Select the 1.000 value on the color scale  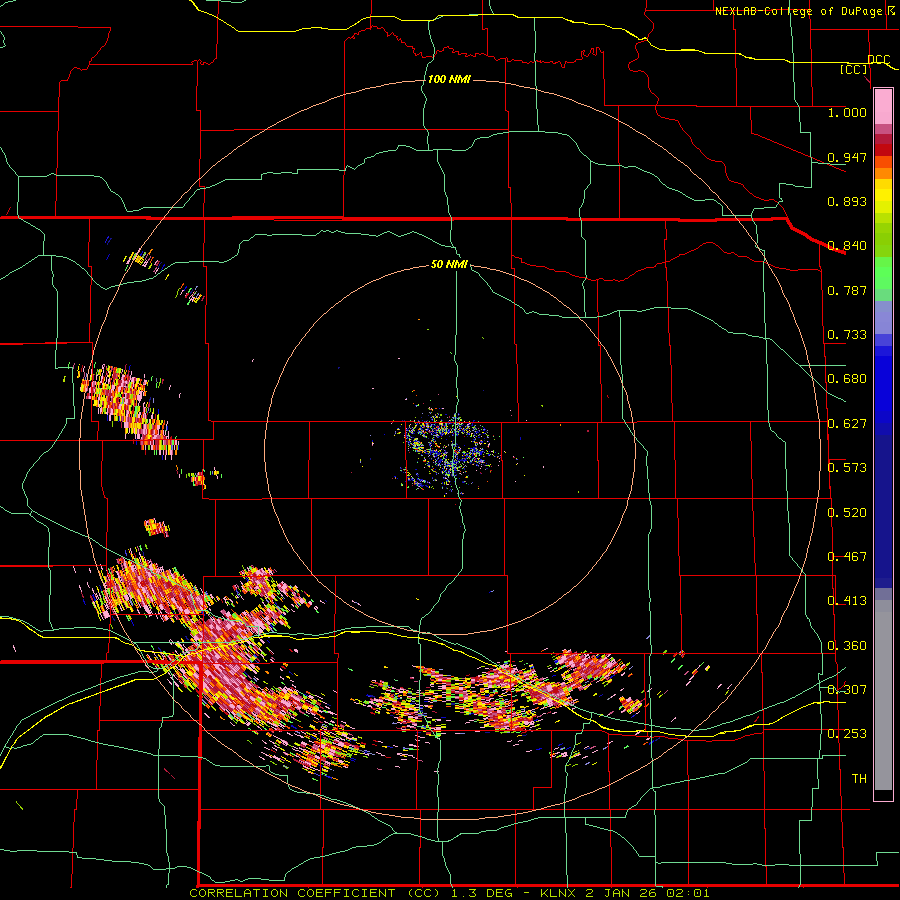pos(847,112)
